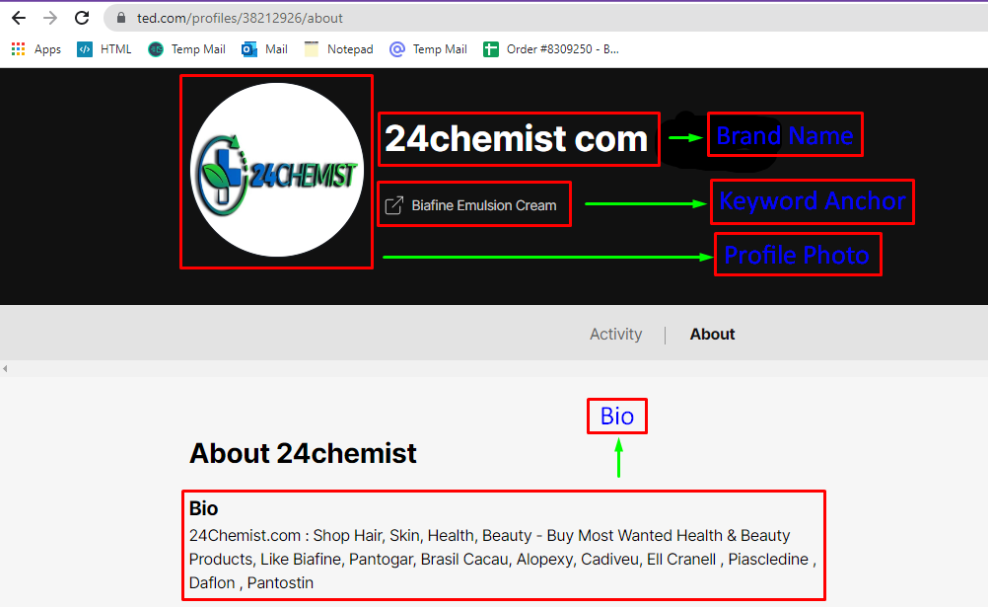Switch to the Activity tab
The height and width of the screenshot is (607, 988).
point(615,334)
